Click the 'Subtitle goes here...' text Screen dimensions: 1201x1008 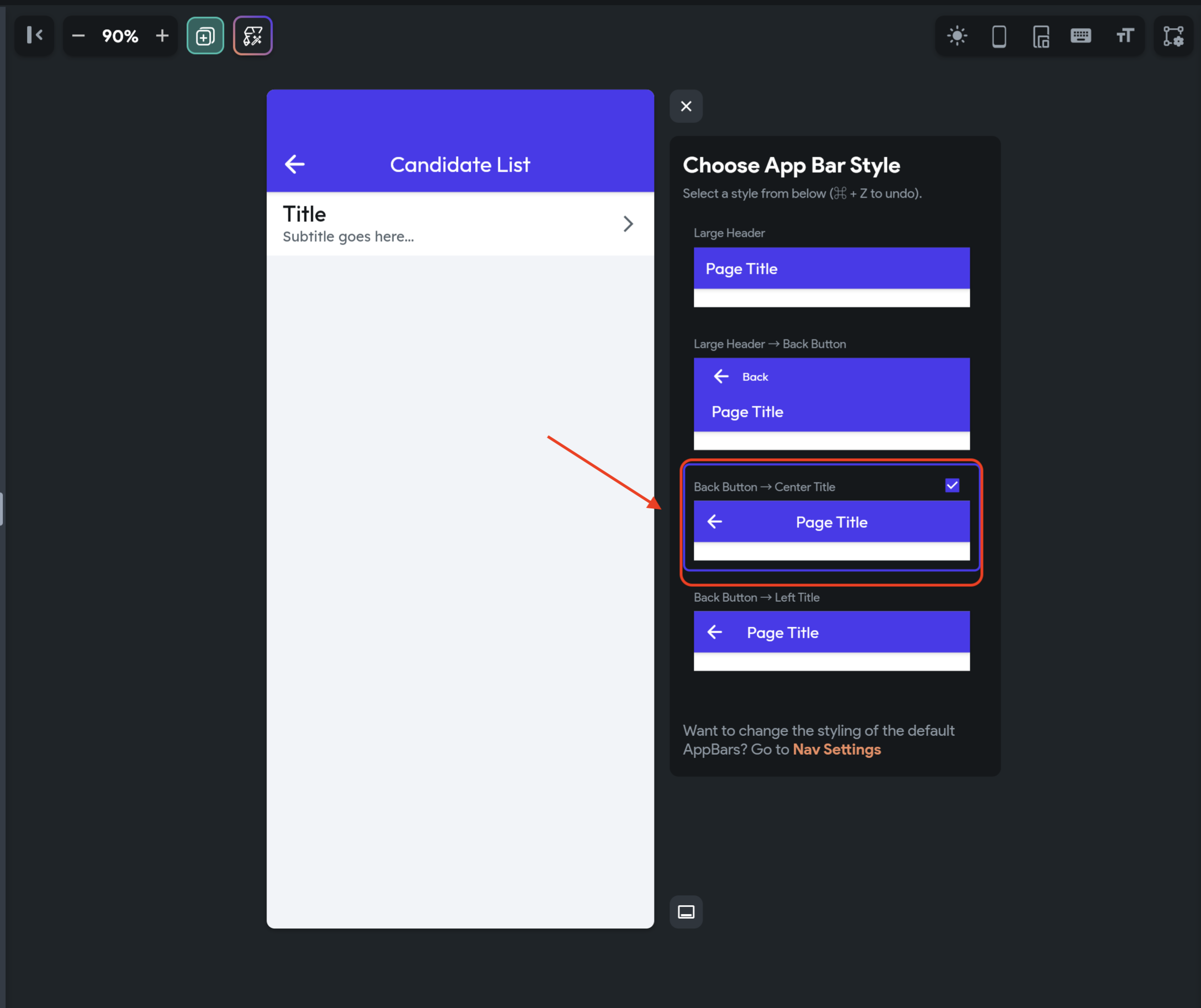click(x=348, y=237)
